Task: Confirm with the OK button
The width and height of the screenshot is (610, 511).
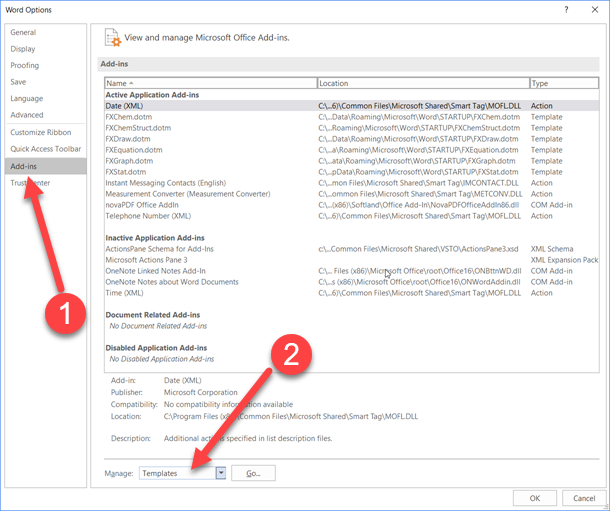Action: click(x=535, y=498)
